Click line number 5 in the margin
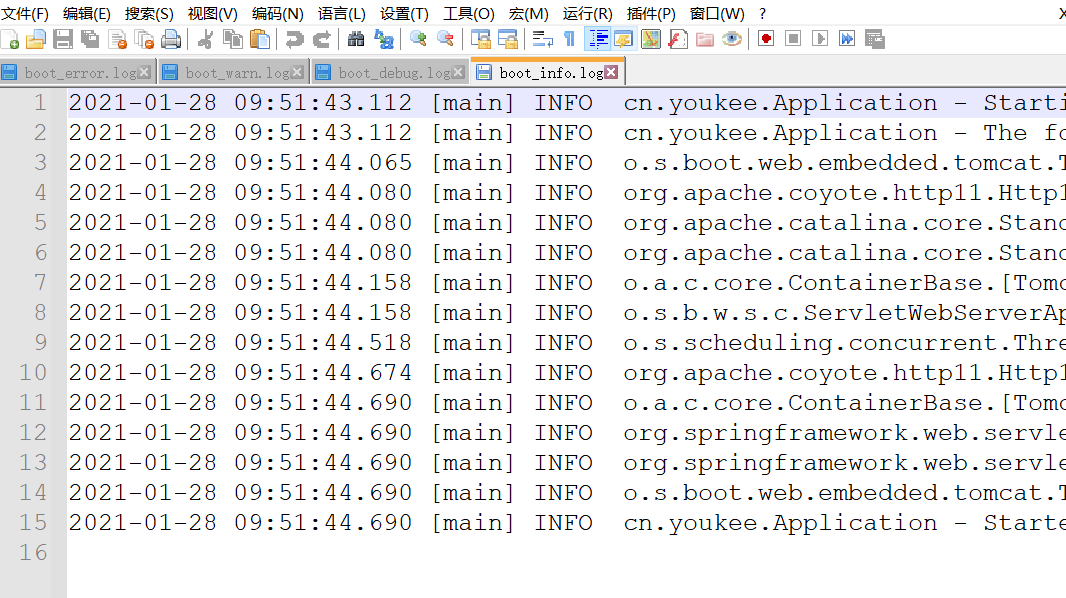Screen dimensions: 1066x598 tap(42, 222)
